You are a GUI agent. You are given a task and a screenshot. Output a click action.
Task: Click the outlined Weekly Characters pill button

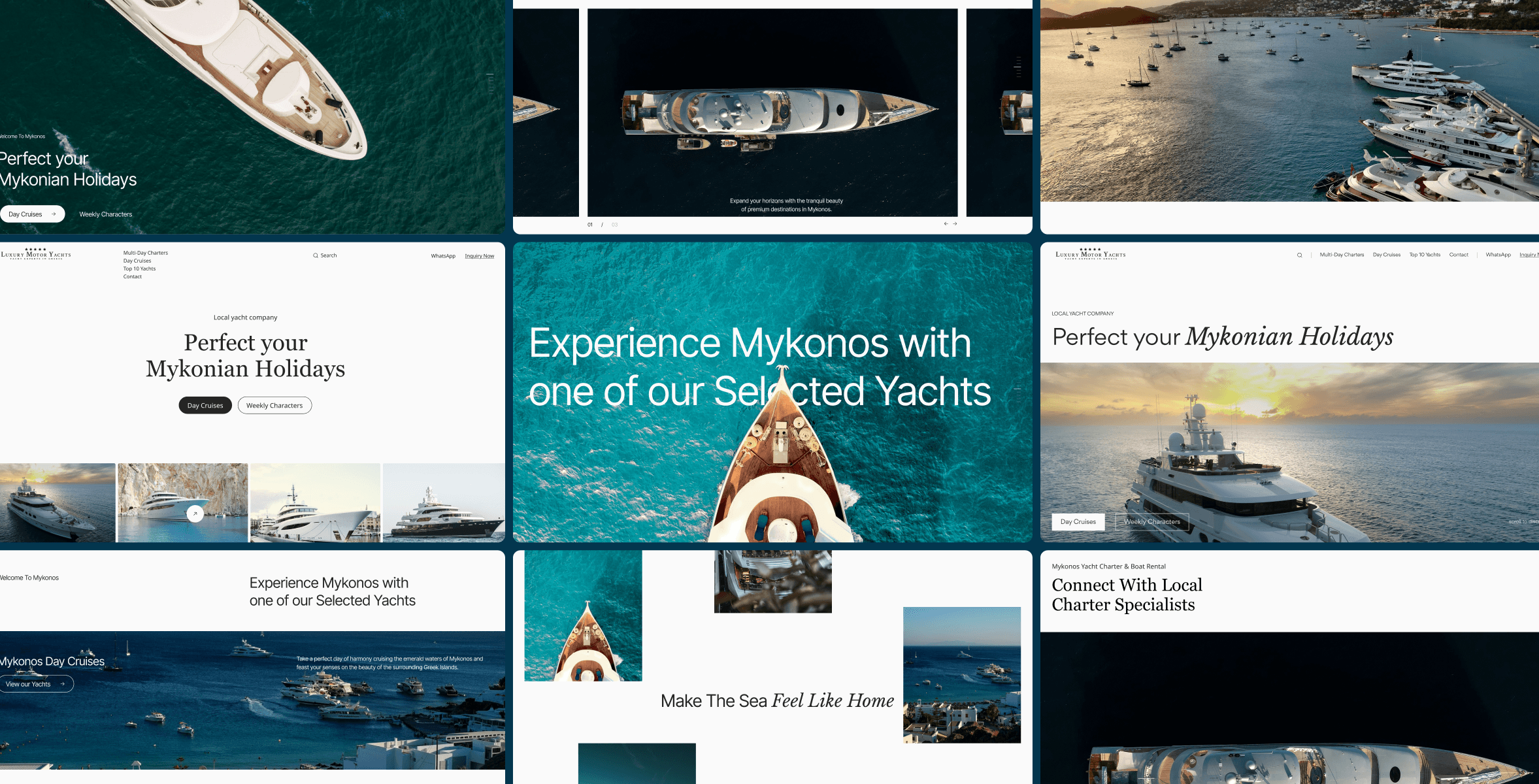274,405
